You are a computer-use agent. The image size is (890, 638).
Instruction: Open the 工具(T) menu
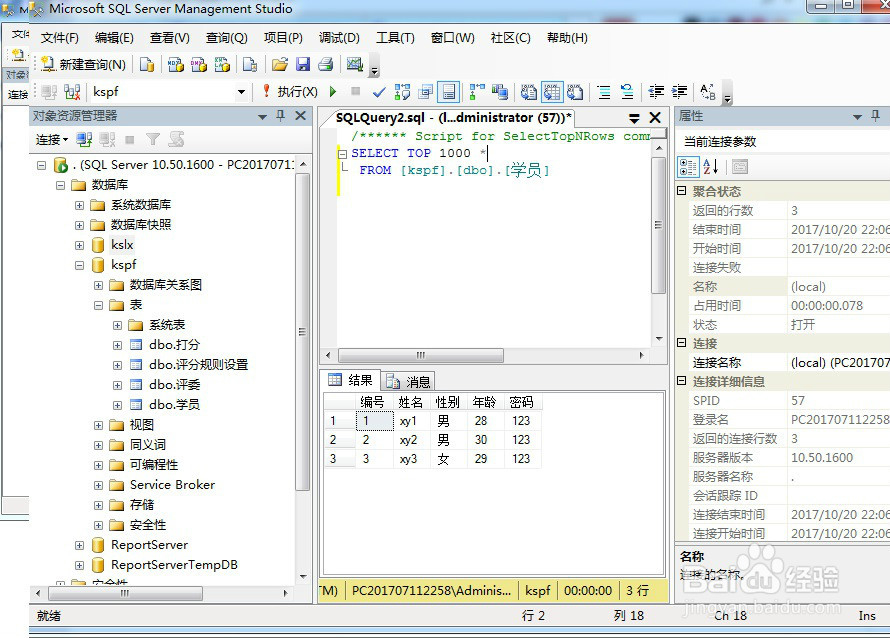tap(395, 38)
